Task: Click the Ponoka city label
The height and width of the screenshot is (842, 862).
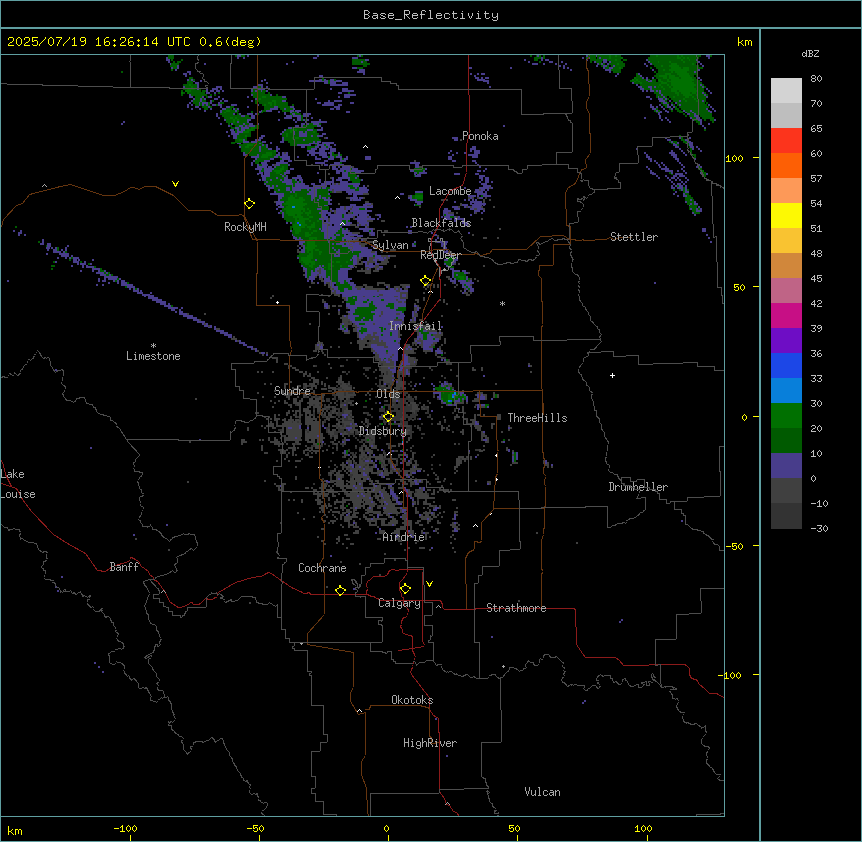Action: click(x=480, y=136)
